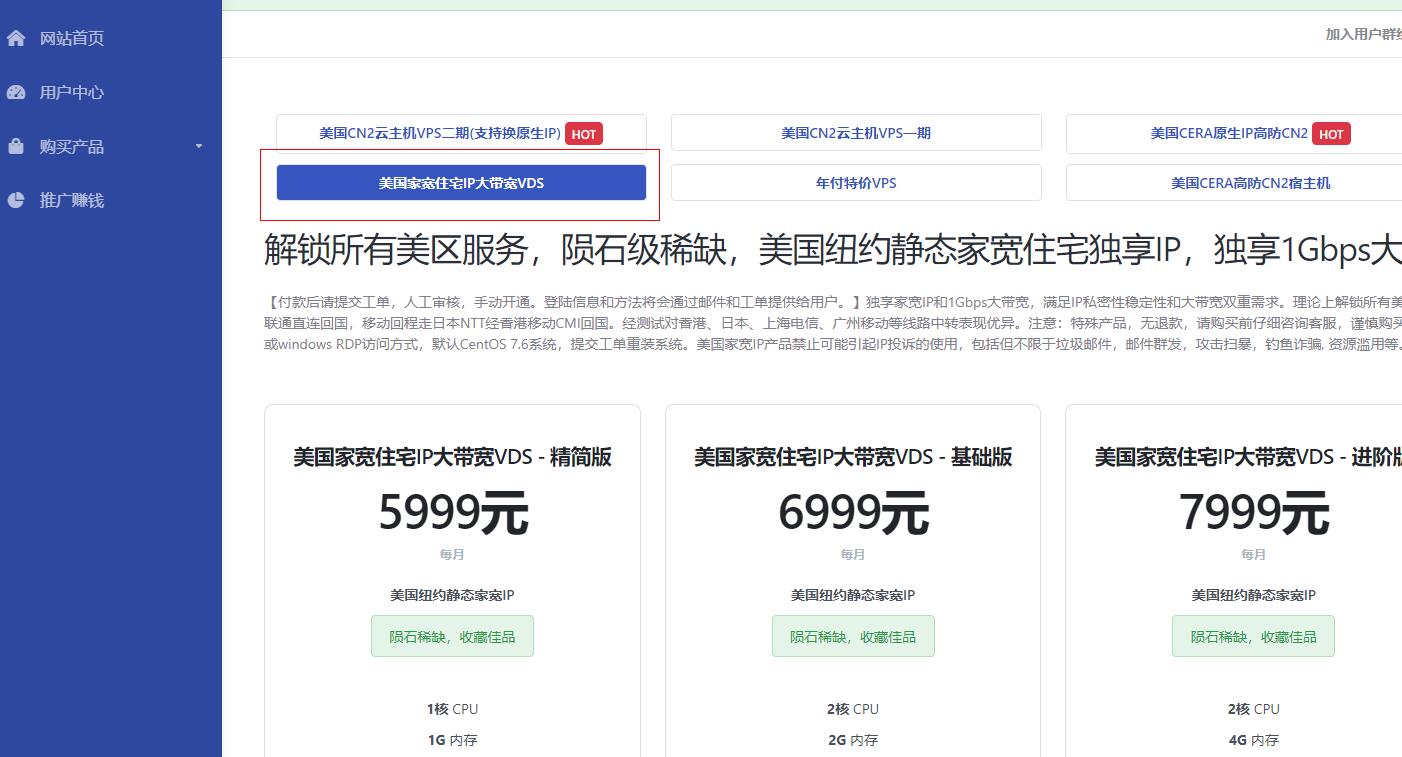This screenshot has height=757, width=1402.
Task: Click the 2G 内存 text
Action: click(853, 740)
